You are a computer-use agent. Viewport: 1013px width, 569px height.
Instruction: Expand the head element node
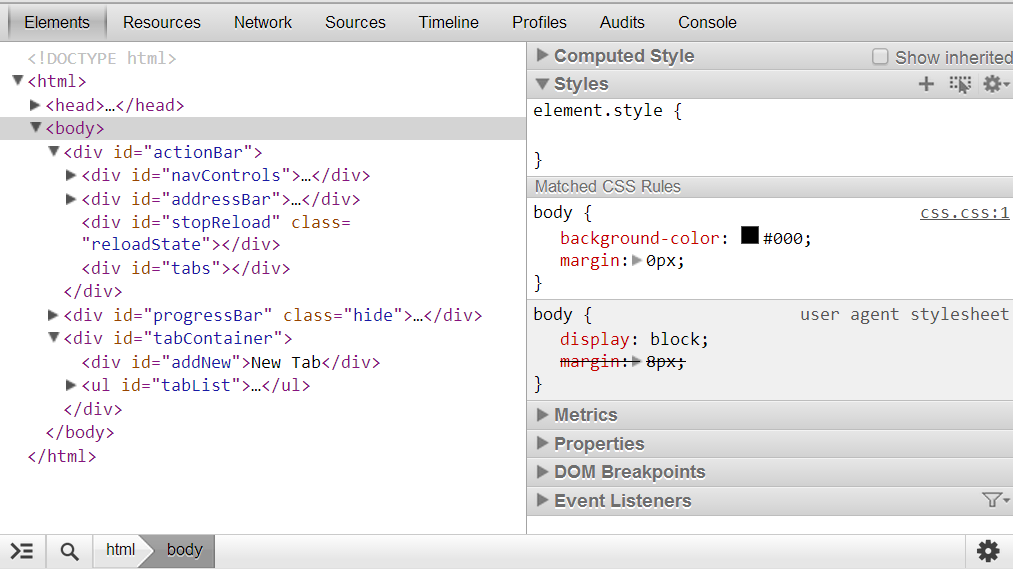click(x=36, y=105)
